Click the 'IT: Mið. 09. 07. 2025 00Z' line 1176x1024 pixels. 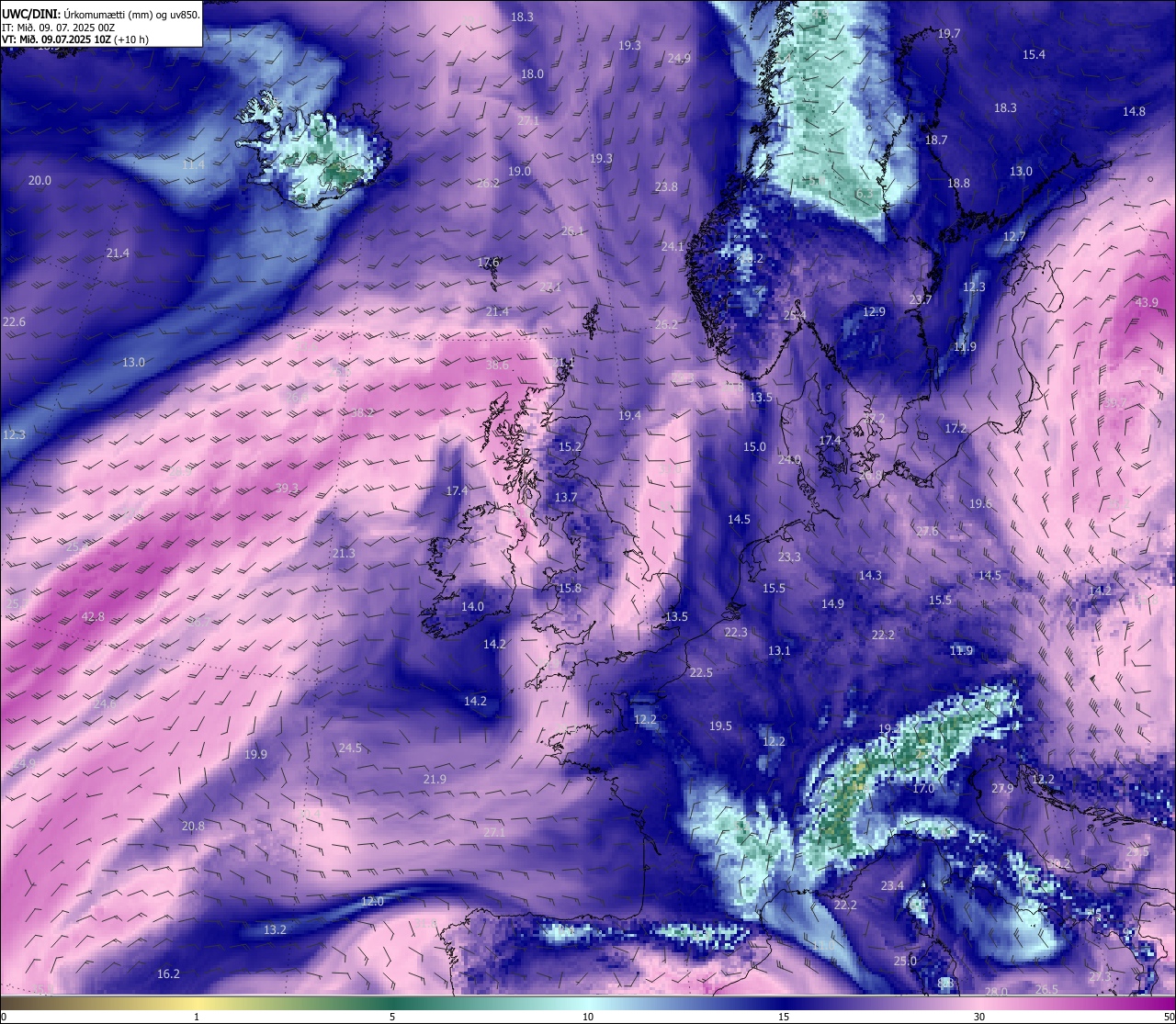coord(58,27)
